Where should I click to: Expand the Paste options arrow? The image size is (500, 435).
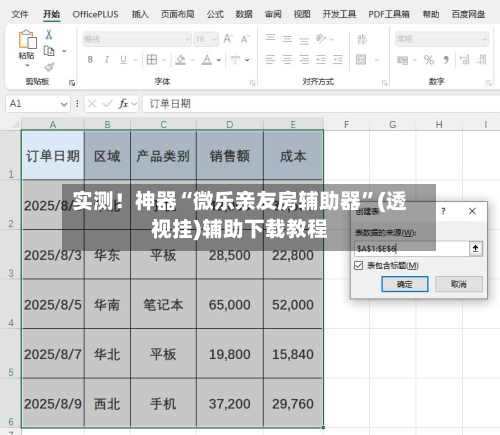[x=27, y=65]
